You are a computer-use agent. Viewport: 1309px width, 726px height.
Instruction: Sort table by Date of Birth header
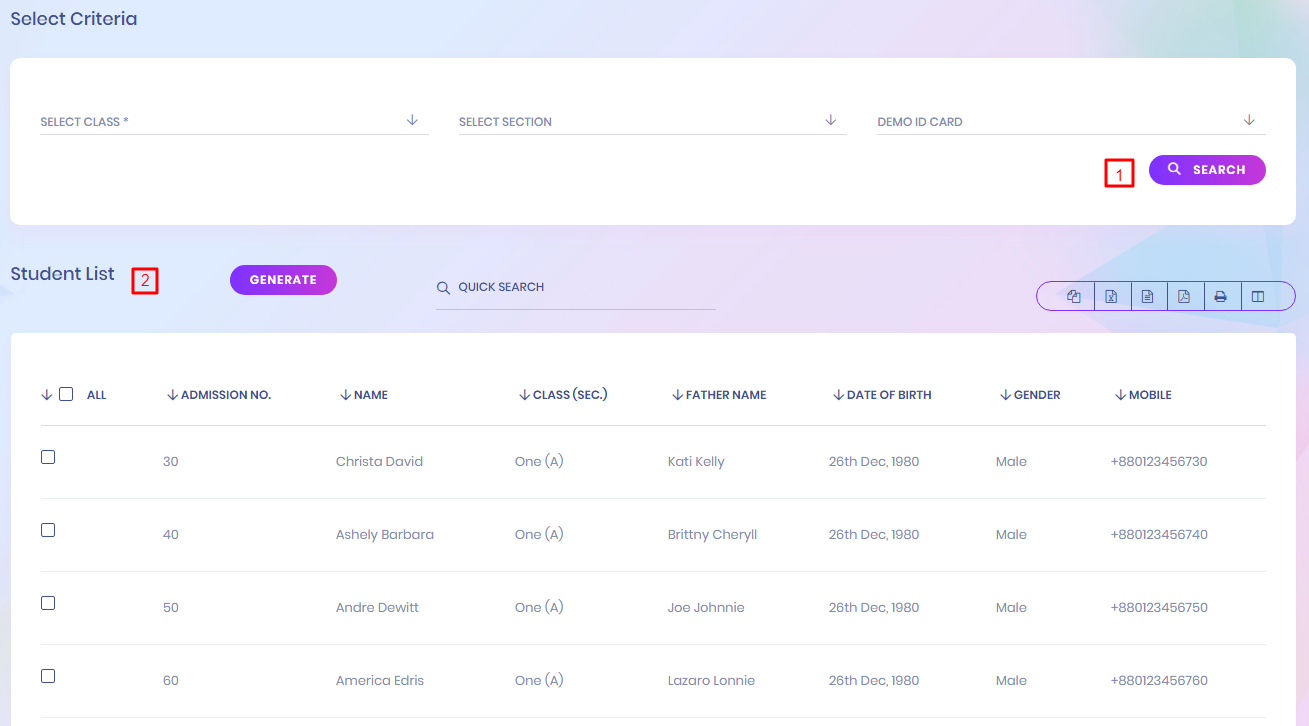pos(888,395)
